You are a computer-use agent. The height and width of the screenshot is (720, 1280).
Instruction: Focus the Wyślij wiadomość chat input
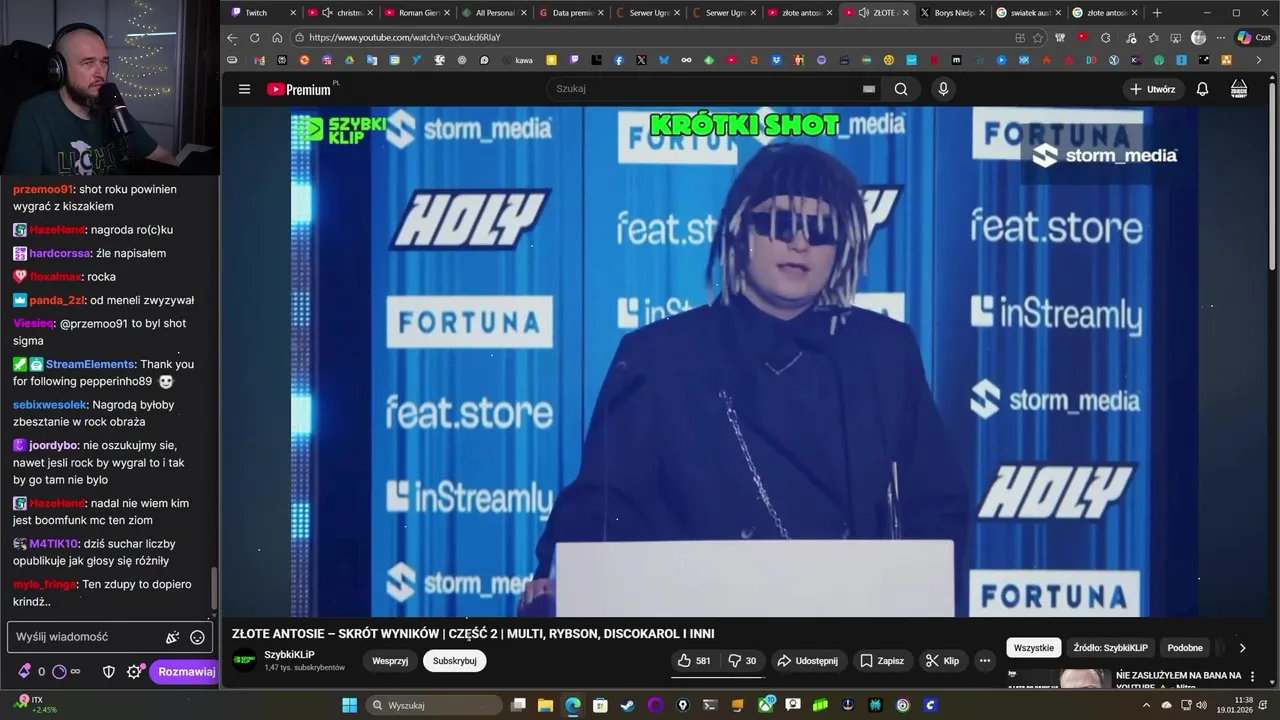pyautogui.click(x=86, y=637)
